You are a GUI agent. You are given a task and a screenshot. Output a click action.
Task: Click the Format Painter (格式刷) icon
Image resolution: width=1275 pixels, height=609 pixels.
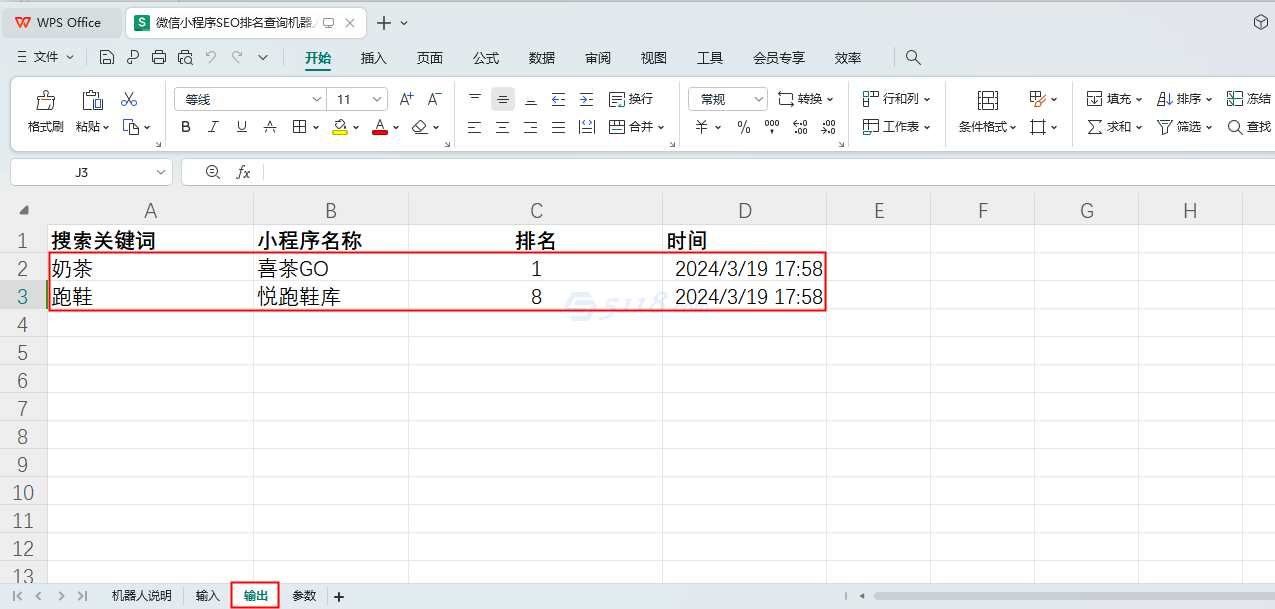coord(45,101)
